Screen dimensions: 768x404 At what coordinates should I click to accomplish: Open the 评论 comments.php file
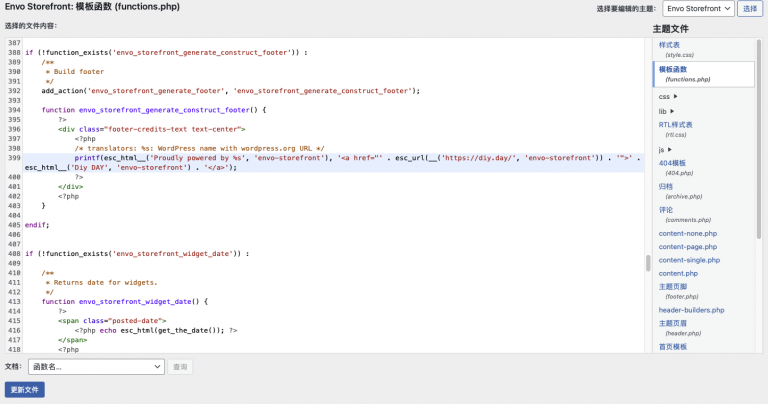pyautogui.click(x=666, y=210)
